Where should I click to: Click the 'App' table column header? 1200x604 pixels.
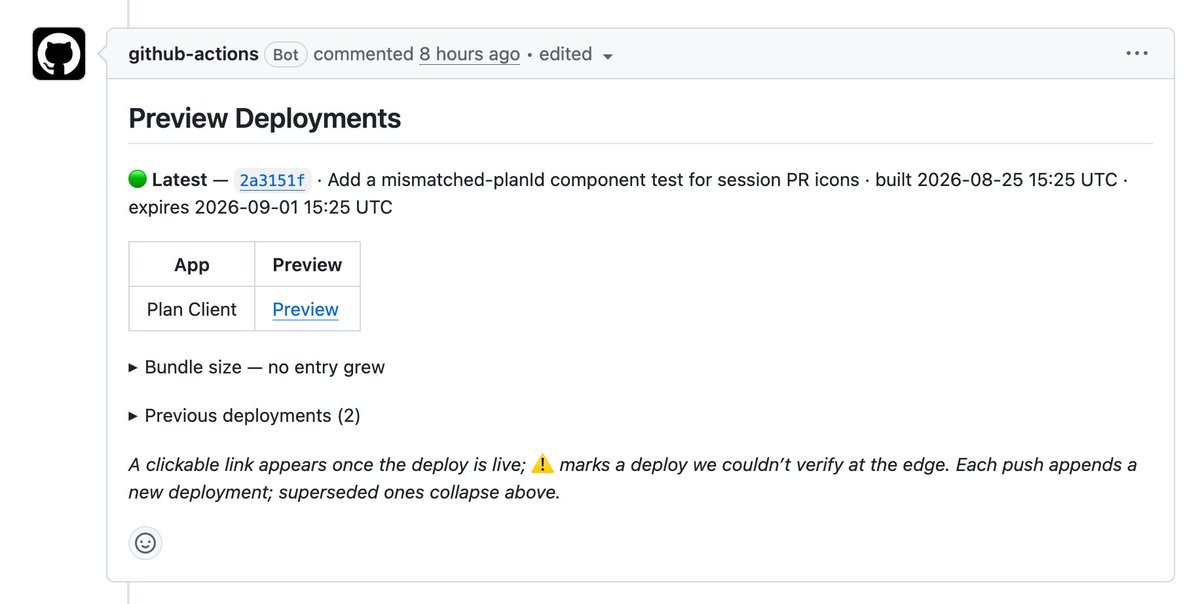192,265
